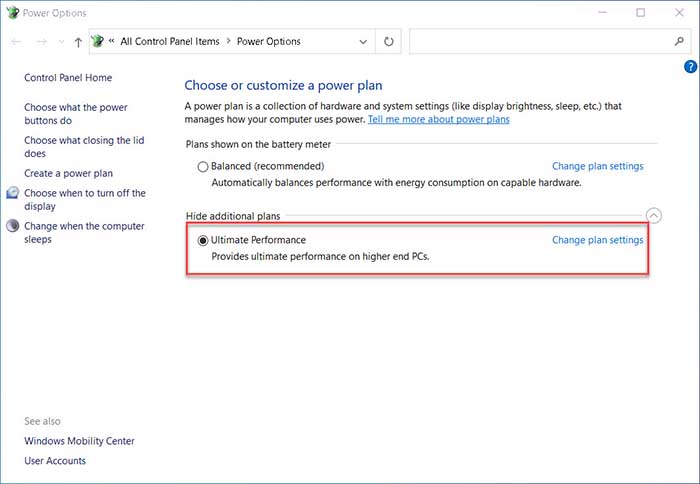700x484 pixels.
Task: Click Power Options breadcrumb in address bar
Action: (268, 42)
